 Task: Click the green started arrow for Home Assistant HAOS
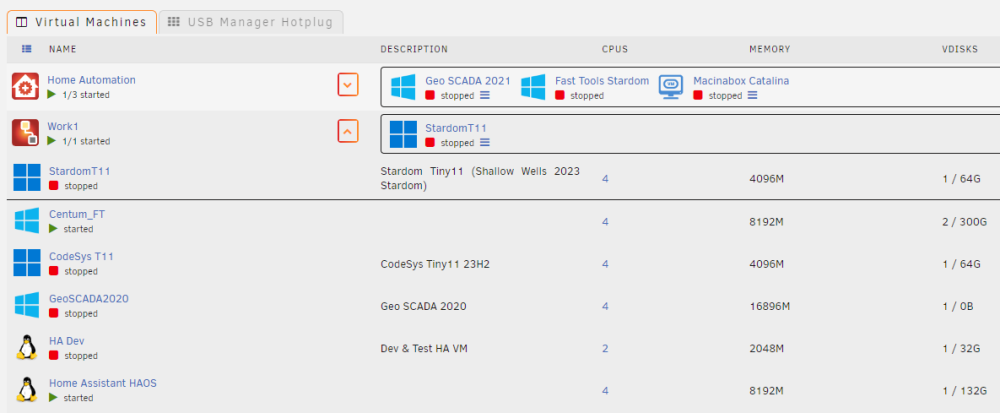pyautogui.click(x=53, y=397)
